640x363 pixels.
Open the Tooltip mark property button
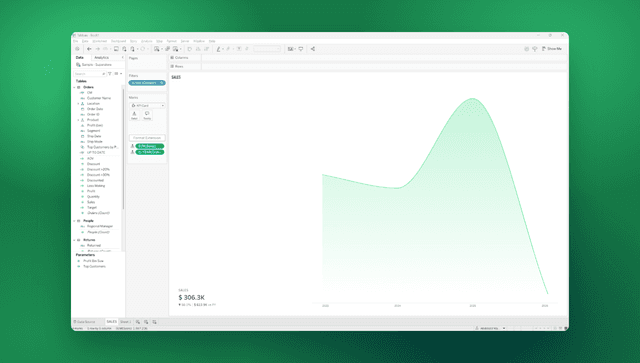147,115
